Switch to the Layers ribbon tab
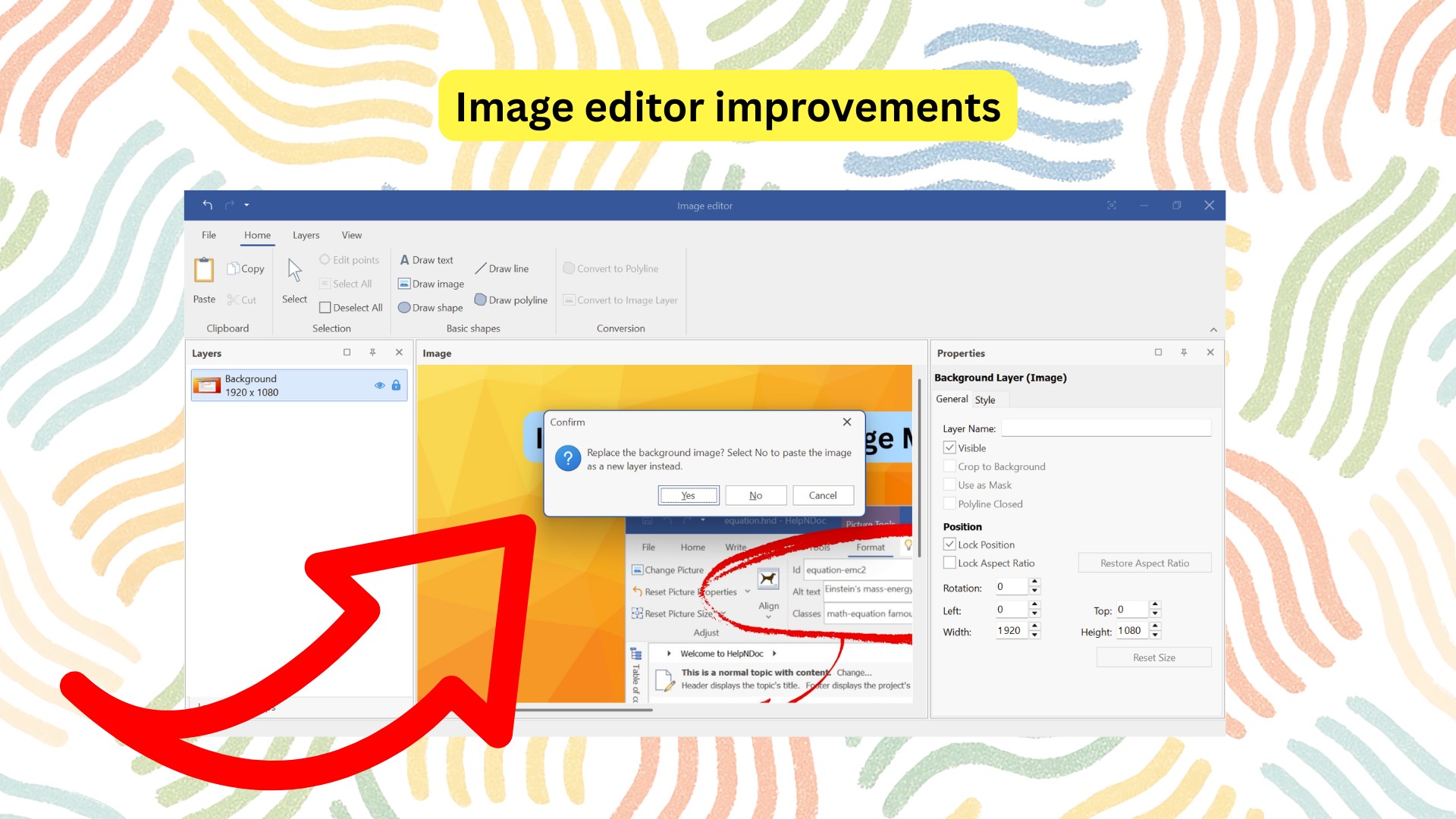This screenshot has width=1456, height=819. pos(306,235)
